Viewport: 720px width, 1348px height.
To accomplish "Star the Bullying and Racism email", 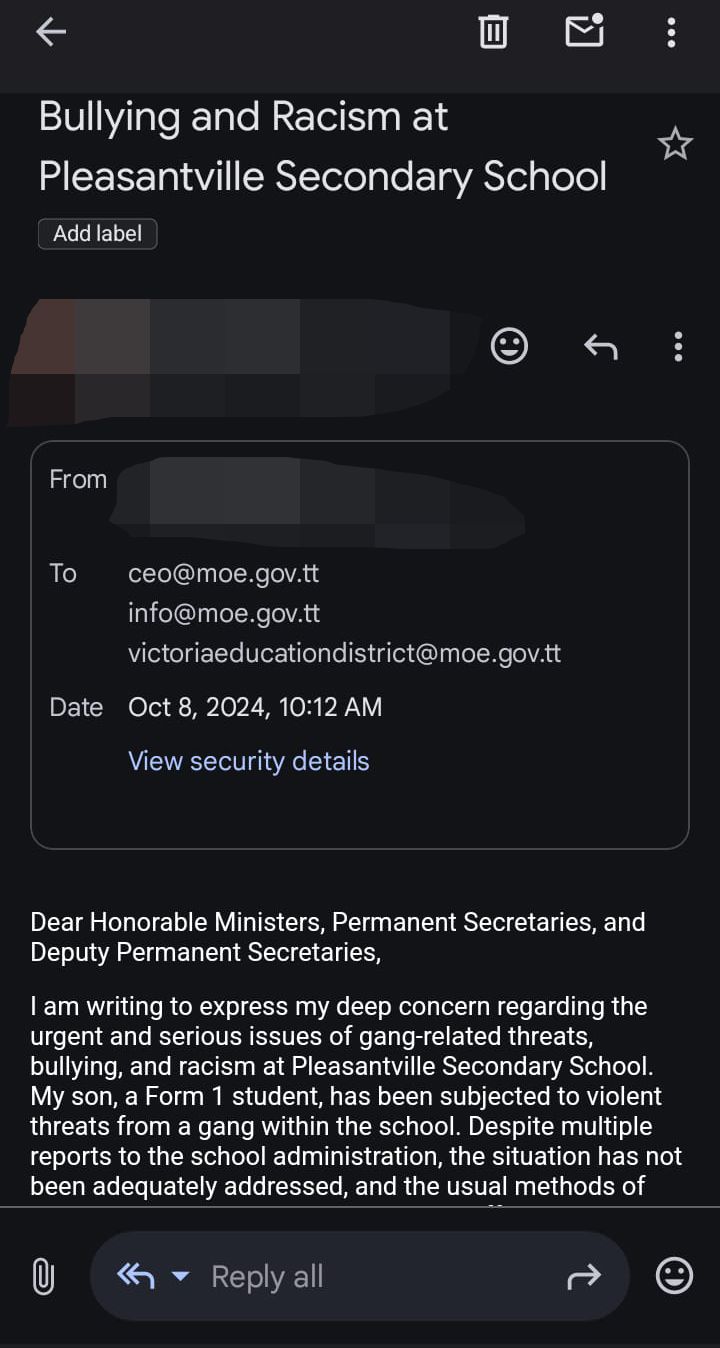I will (675, 145).
